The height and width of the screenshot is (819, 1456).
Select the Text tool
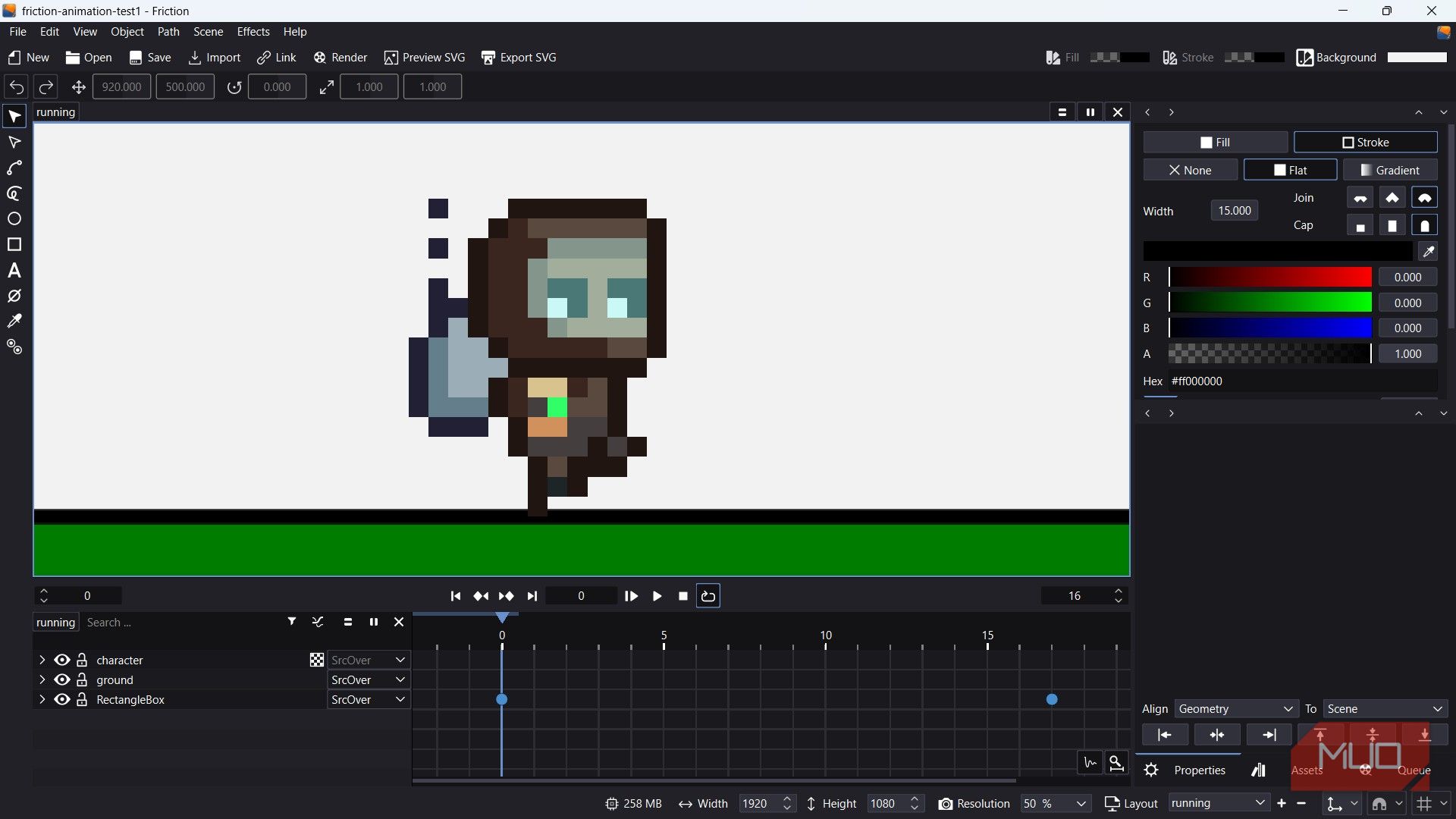[14, 271]
